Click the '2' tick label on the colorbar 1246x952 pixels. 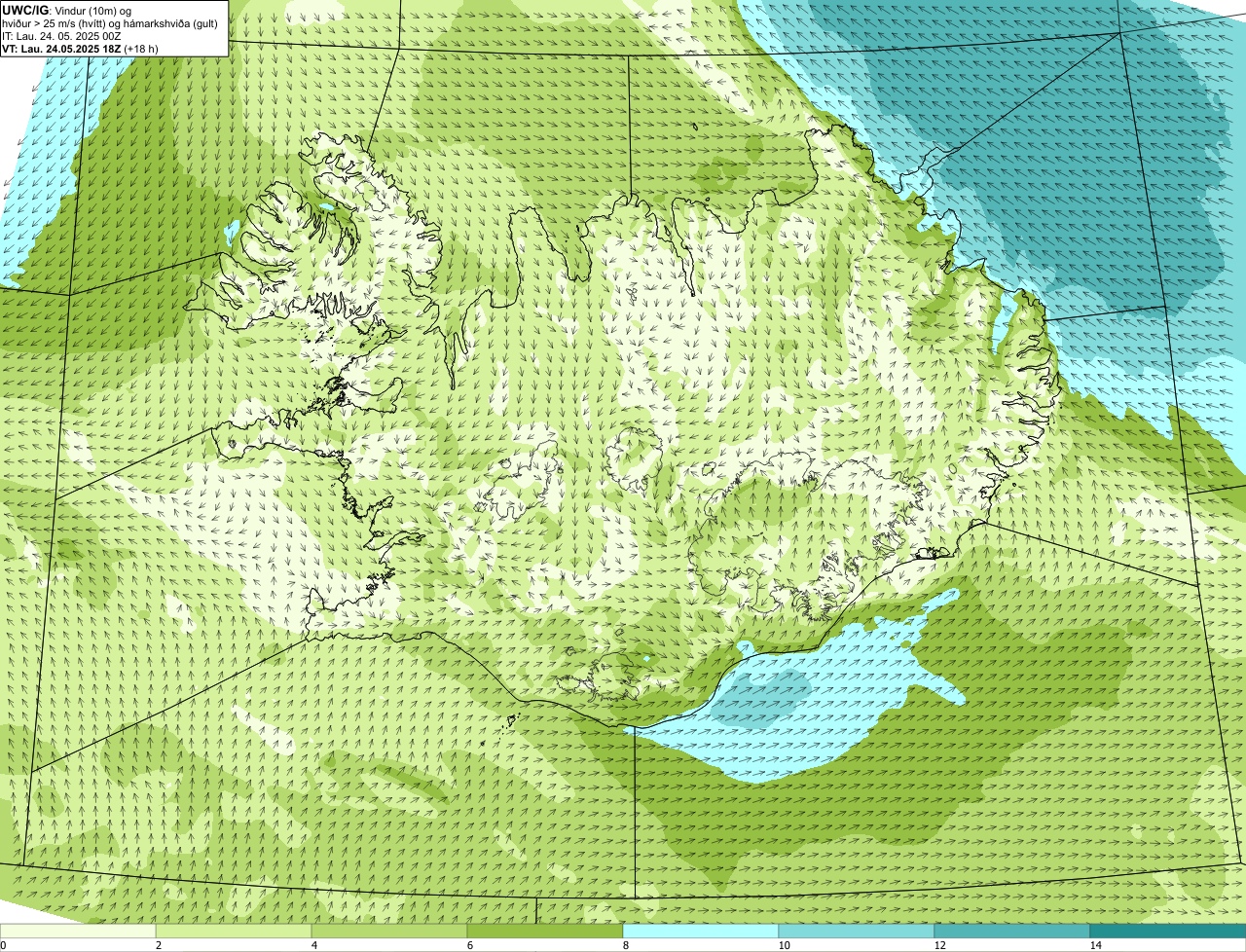(158, 945)
